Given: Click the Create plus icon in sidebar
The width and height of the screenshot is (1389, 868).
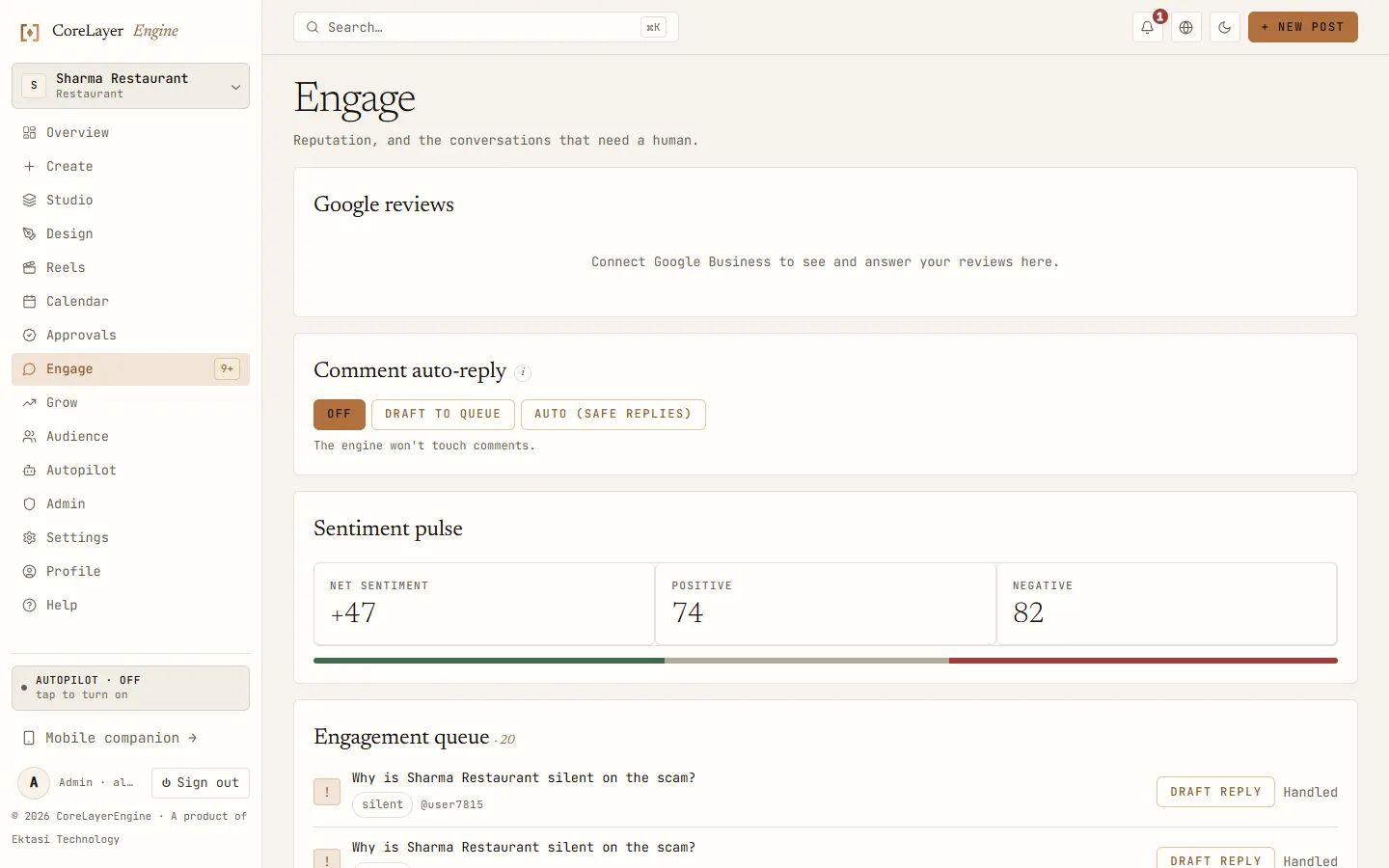Looking at the screenshot, I should pyautogui.click(x=29, y=167).
